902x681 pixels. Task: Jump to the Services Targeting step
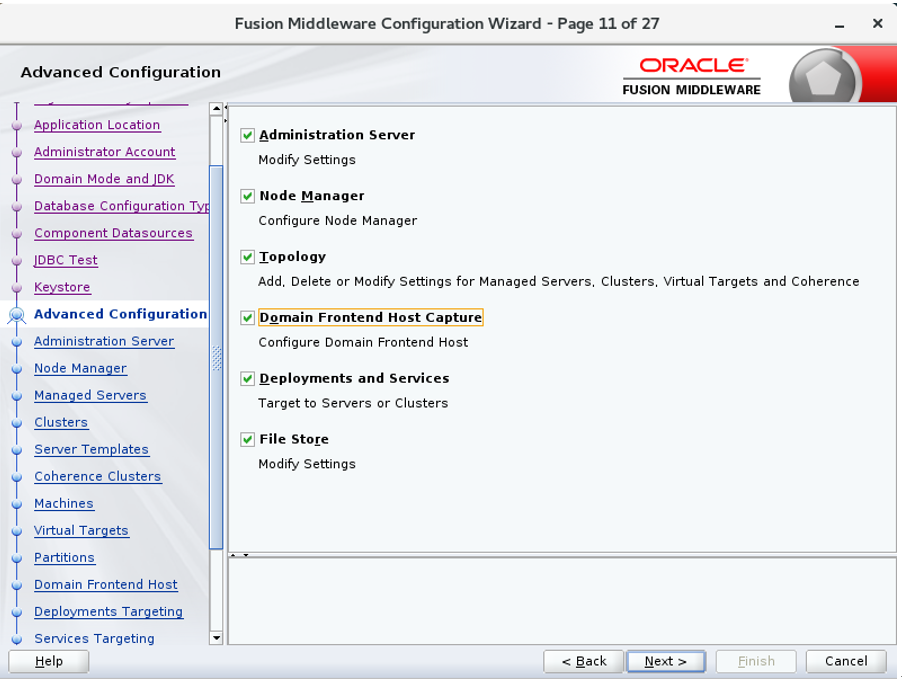(94, 638)
